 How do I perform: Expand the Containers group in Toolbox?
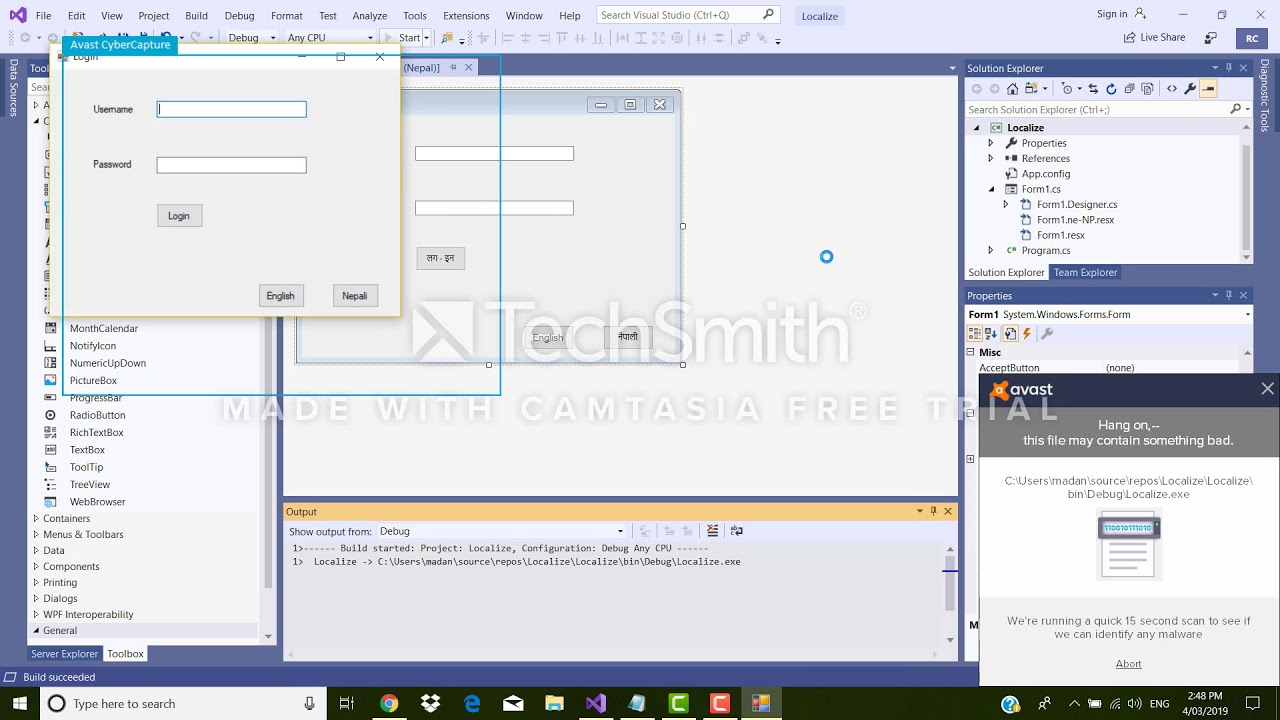(x=36, y=518)
